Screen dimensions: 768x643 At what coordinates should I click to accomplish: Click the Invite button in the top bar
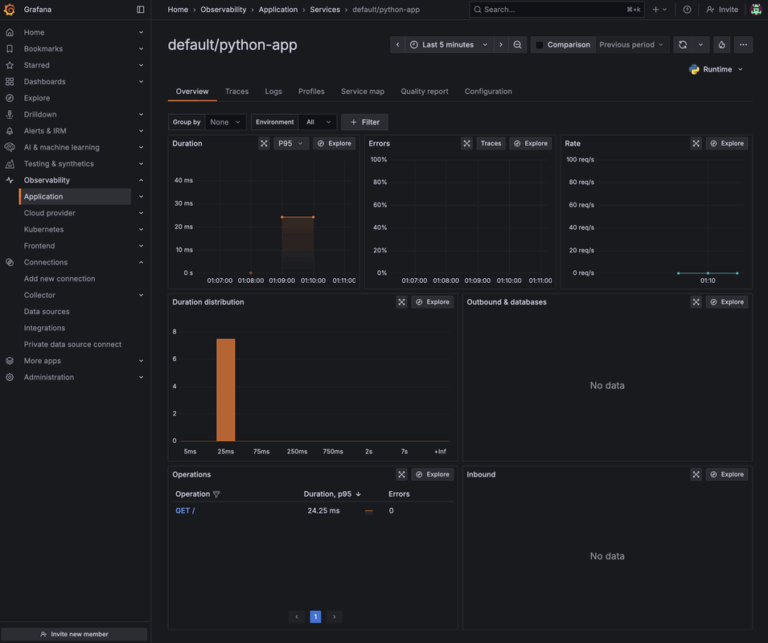(x=722, y=9)
